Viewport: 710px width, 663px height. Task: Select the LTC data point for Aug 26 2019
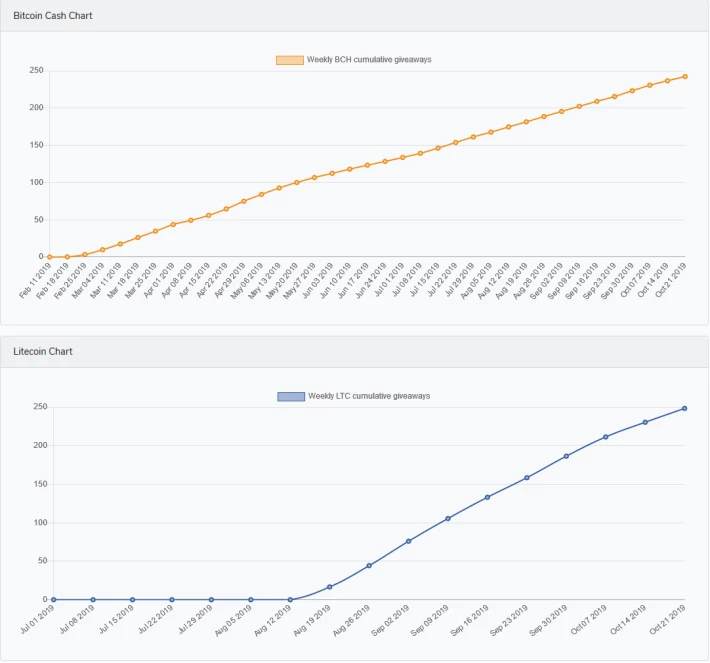(x=369, y=566)
